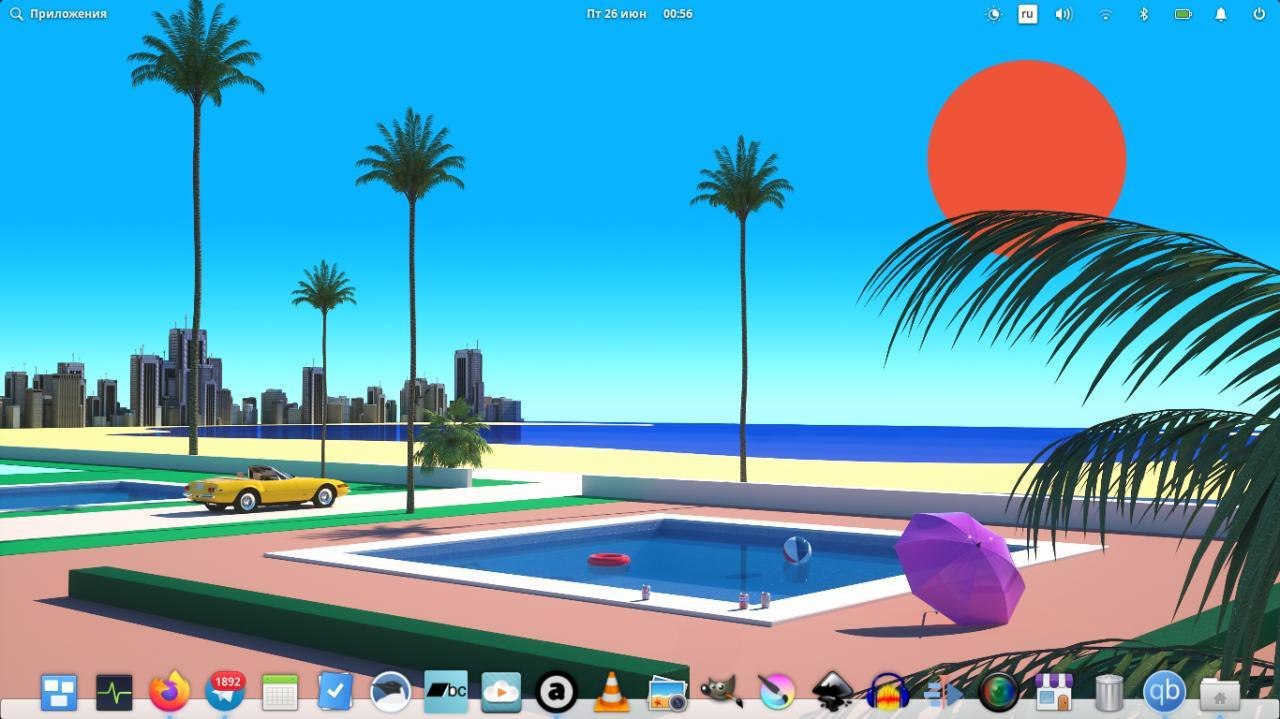
Task: Open the Tasks checkmark app in dock
Action: [x=335, y=691]
